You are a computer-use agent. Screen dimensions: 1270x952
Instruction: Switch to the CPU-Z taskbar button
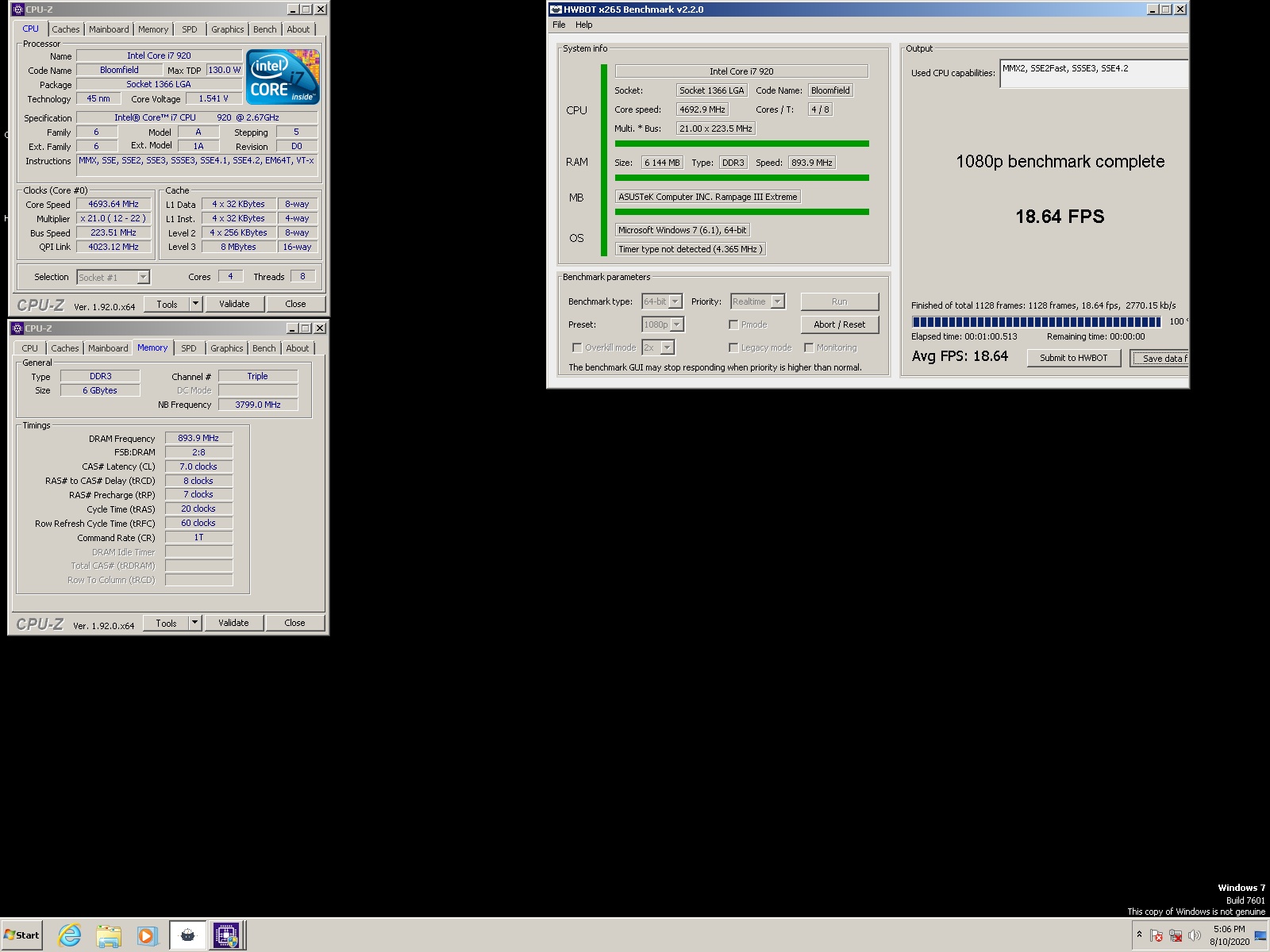click(226, 935)
